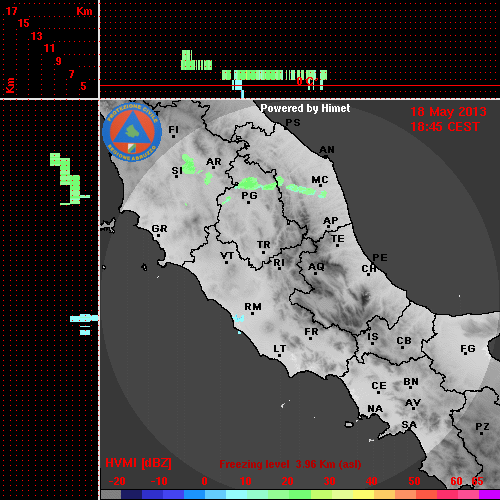Click the FI city label
Image resolution: width=500 pixels, height=500 pixels.
click(173, 129)
